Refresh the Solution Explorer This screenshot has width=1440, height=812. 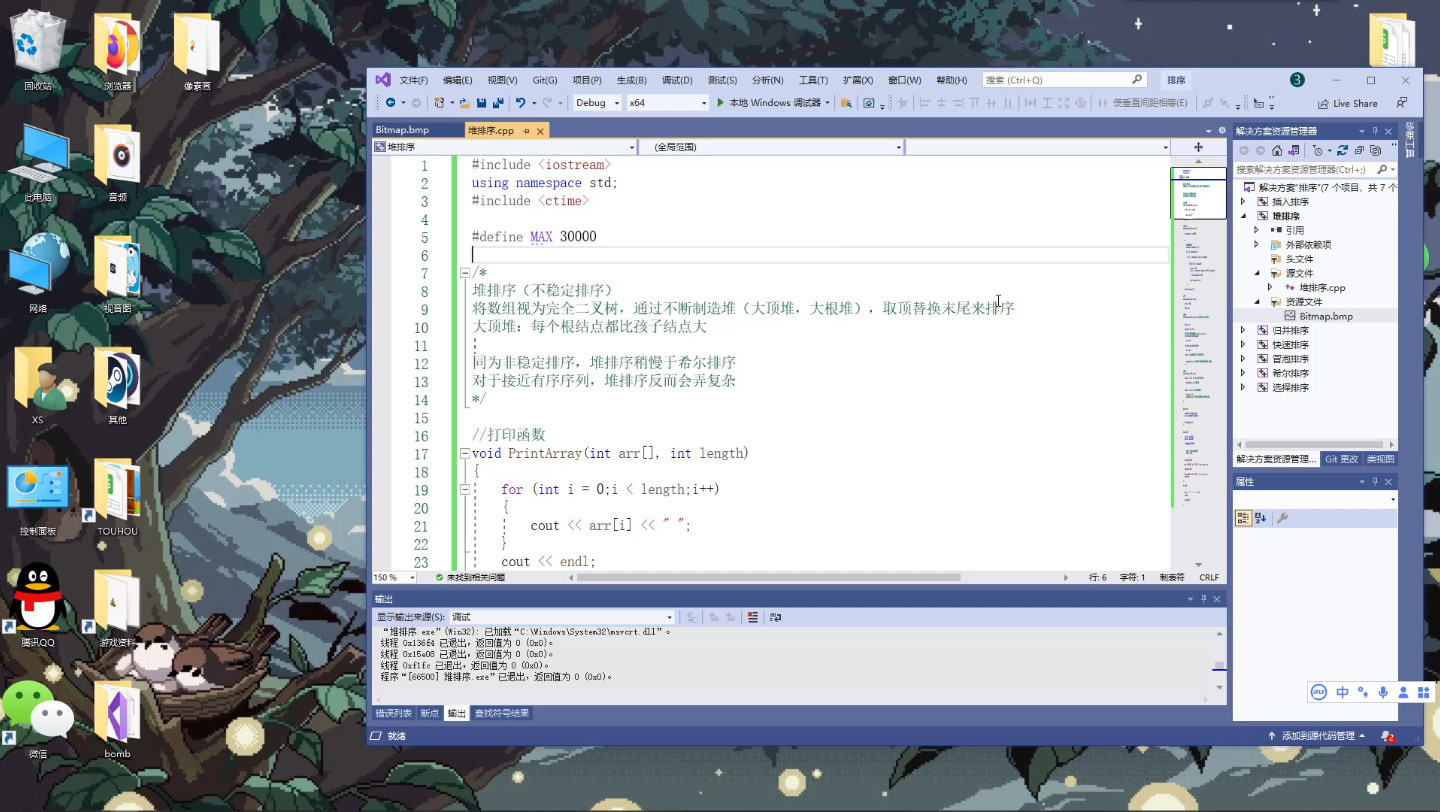1342,151
